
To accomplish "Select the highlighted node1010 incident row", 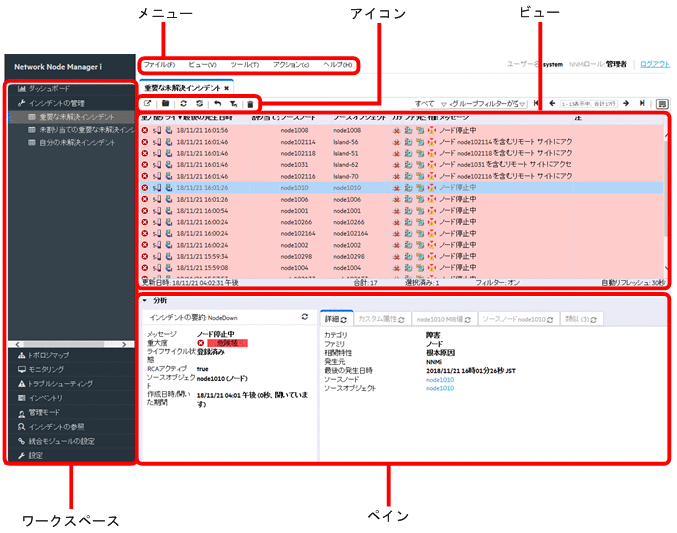I will click(402, 187).
